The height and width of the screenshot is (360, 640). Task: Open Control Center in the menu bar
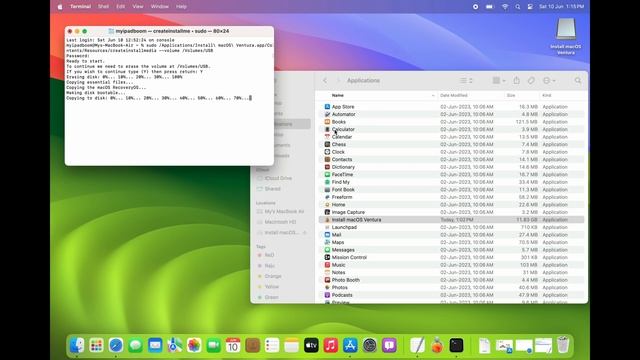[530, 7]
